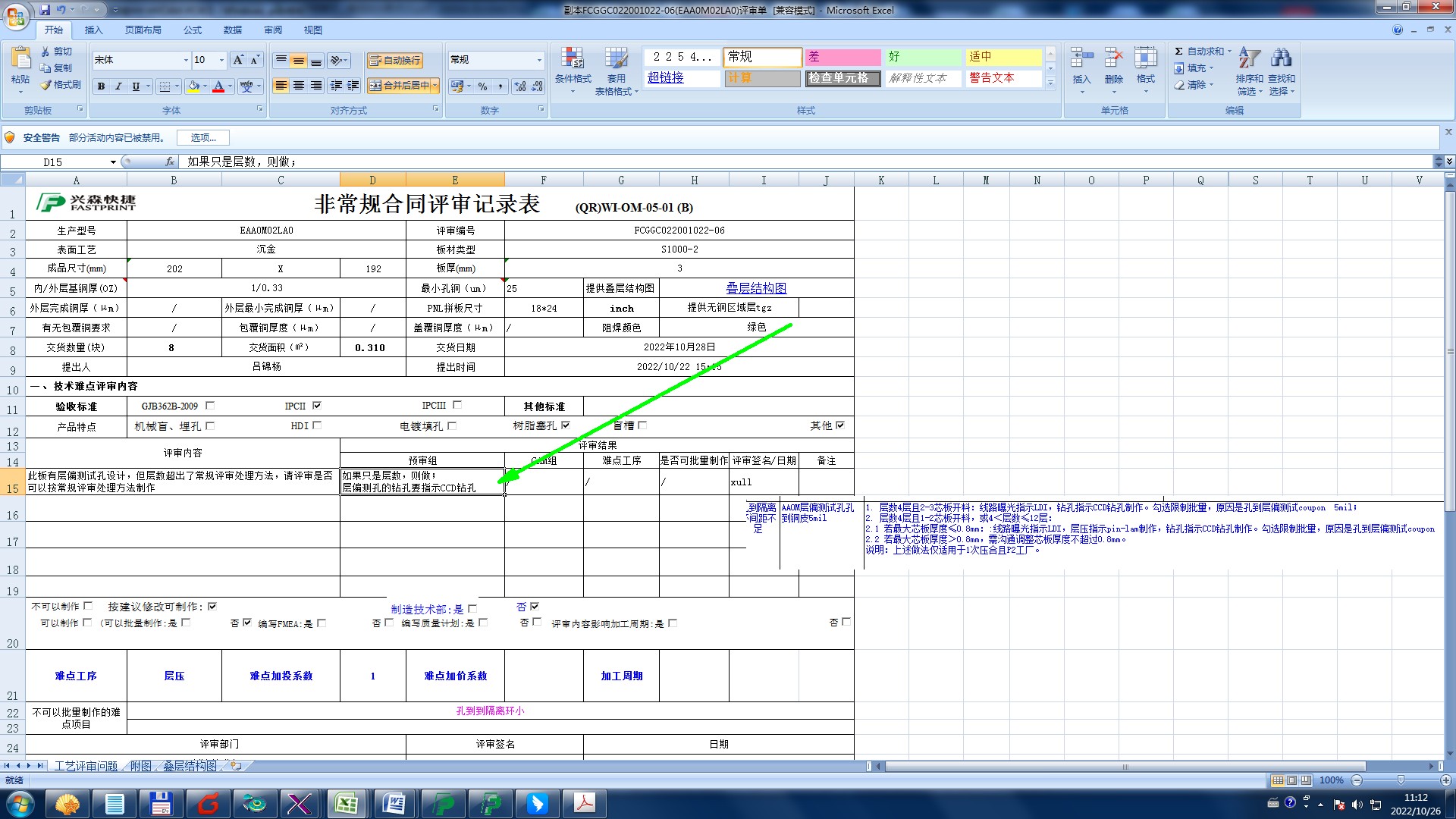Screen dimensions: 1456x819
Task: Click the 选项... security warning button
Action: 203,138
